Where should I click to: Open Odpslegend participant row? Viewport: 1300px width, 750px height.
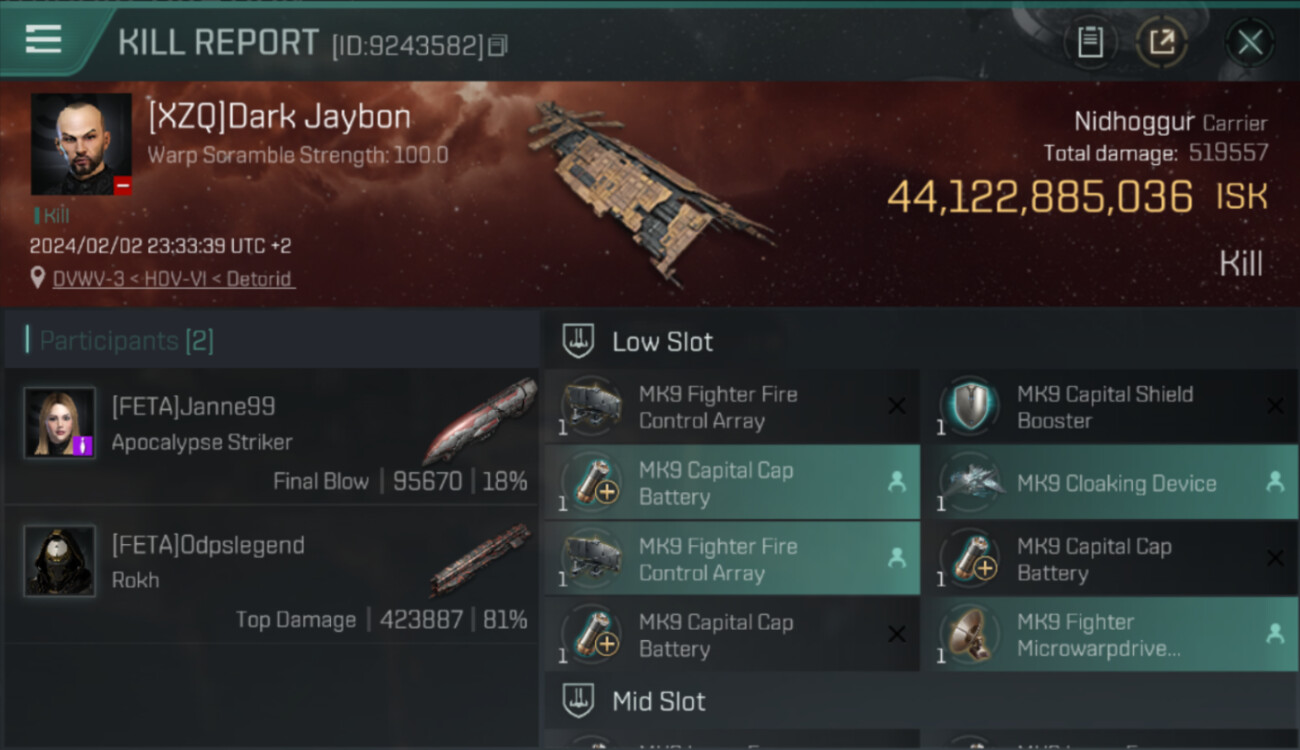(272, 575)
